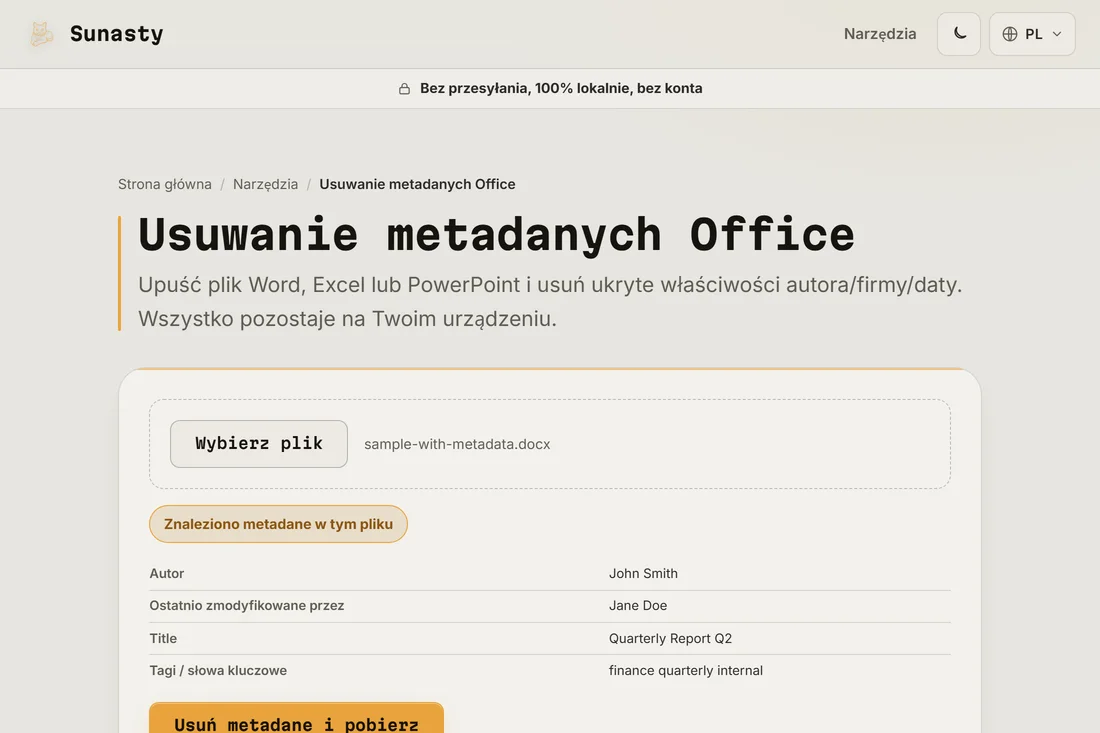Select the John Smith value
Image resolution: width=1100 pixels, height=733 pixels.
643,573
